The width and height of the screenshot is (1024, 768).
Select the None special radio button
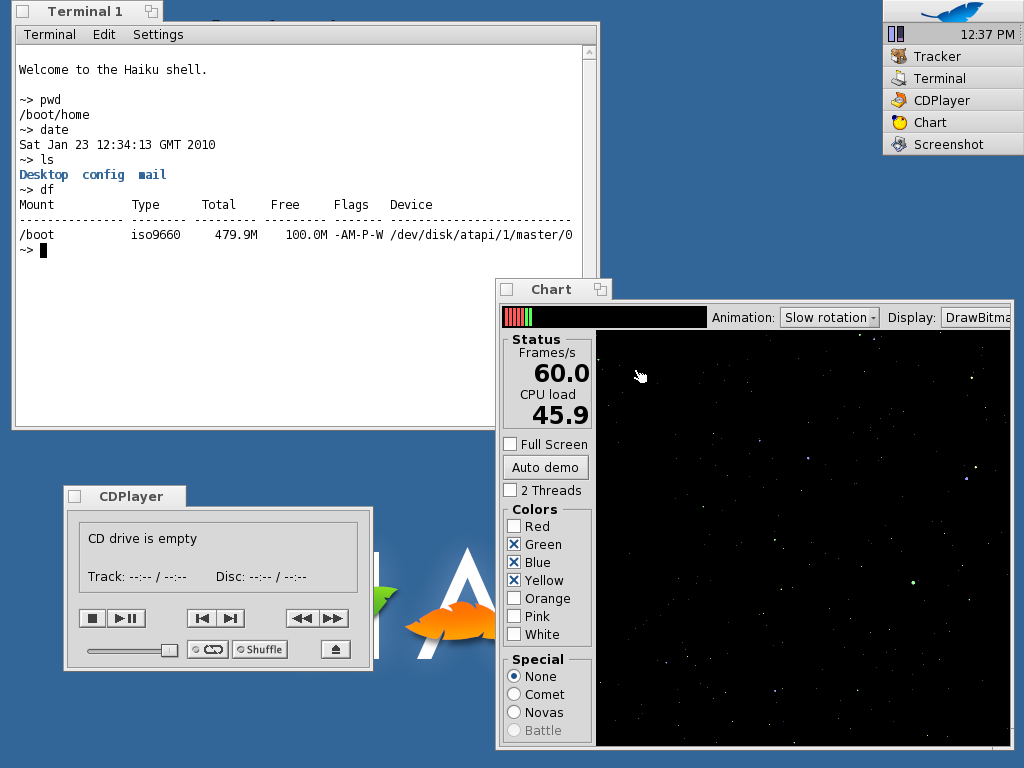pyautogui.click(x=514, y=676)
